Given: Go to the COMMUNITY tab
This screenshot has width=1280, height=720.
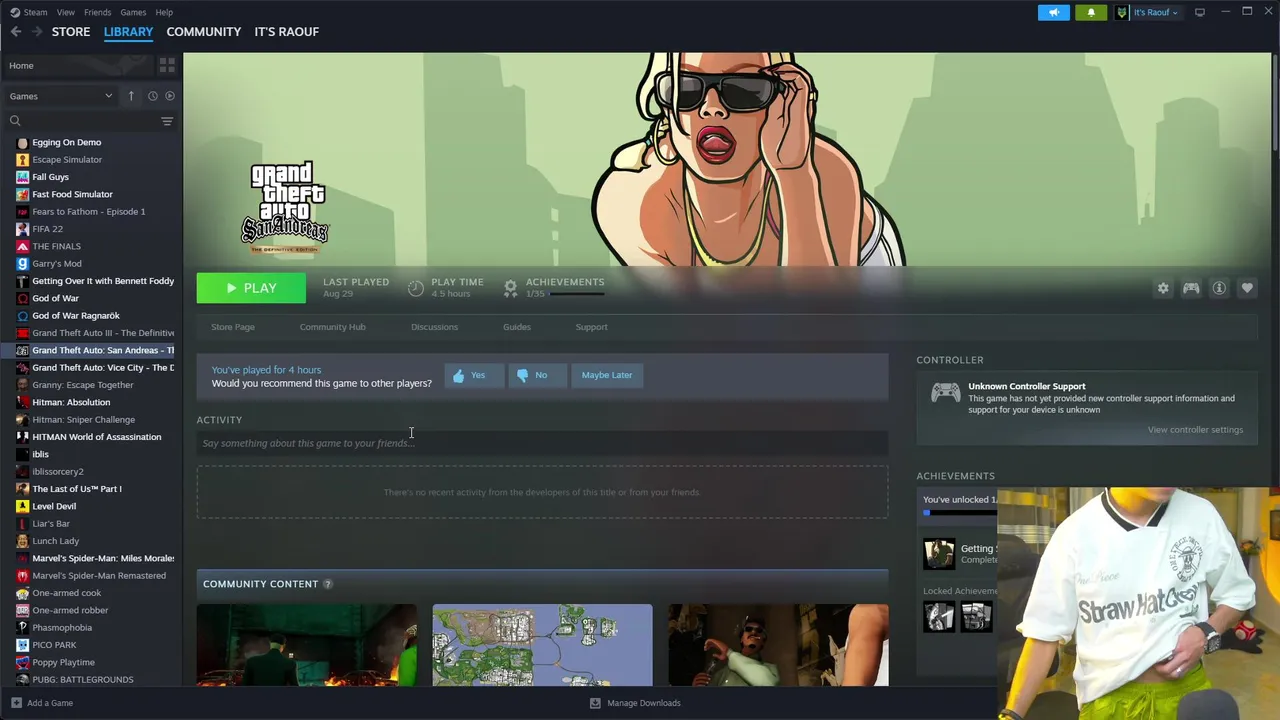Looking at the screenshot, I should click(204, 32).
